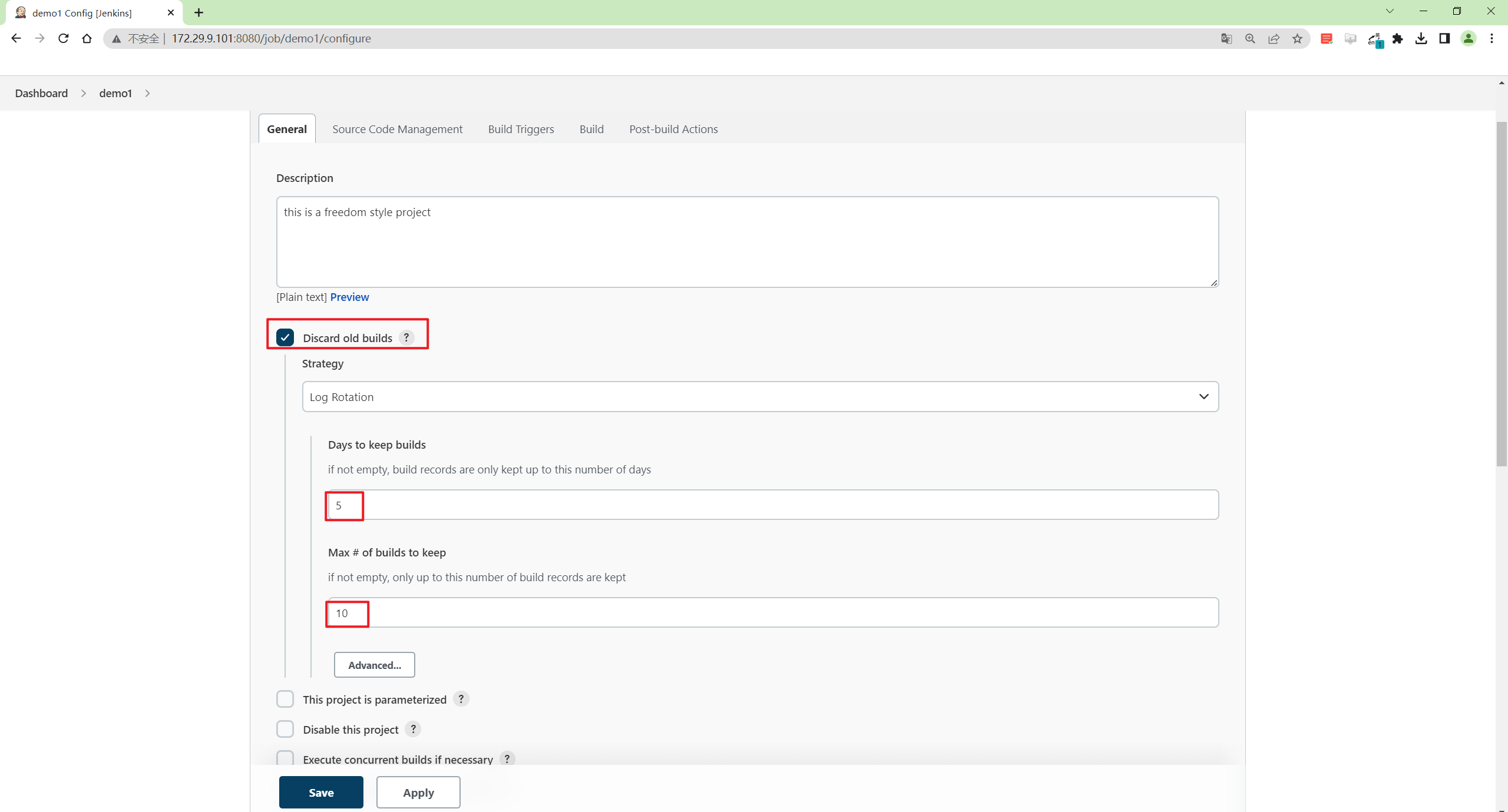The height and width of the screenshot is (812, 1508).
Task: Check Execute concurrent builds if necessary
Action: click(x=285, y=758)
